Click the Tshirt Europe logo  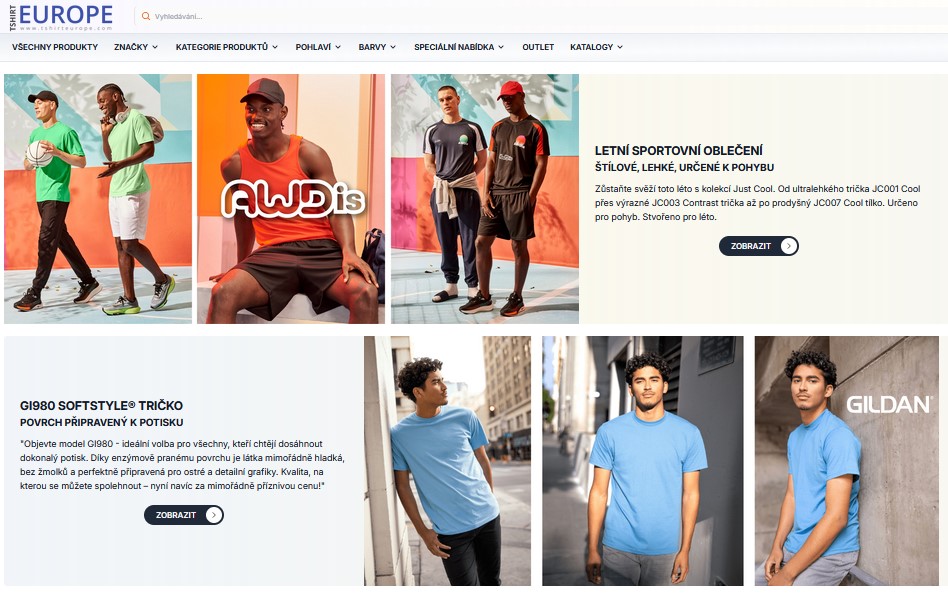tap(61, 16)
